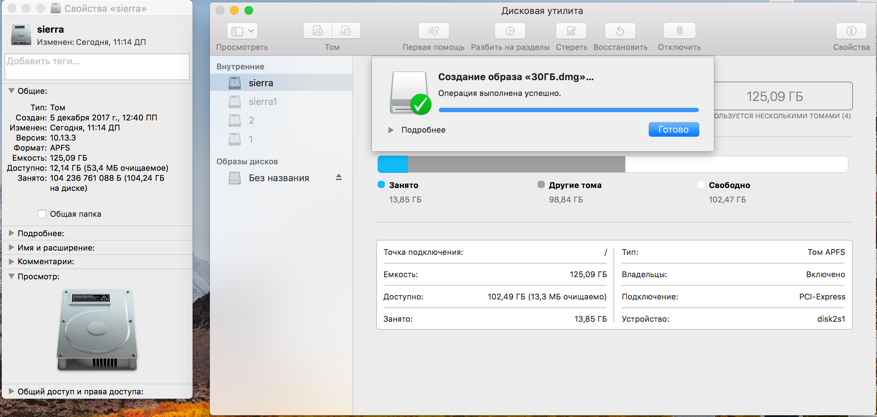Click the gray Другие тома bar segment
877x417 pixels.
pos(516,164)
